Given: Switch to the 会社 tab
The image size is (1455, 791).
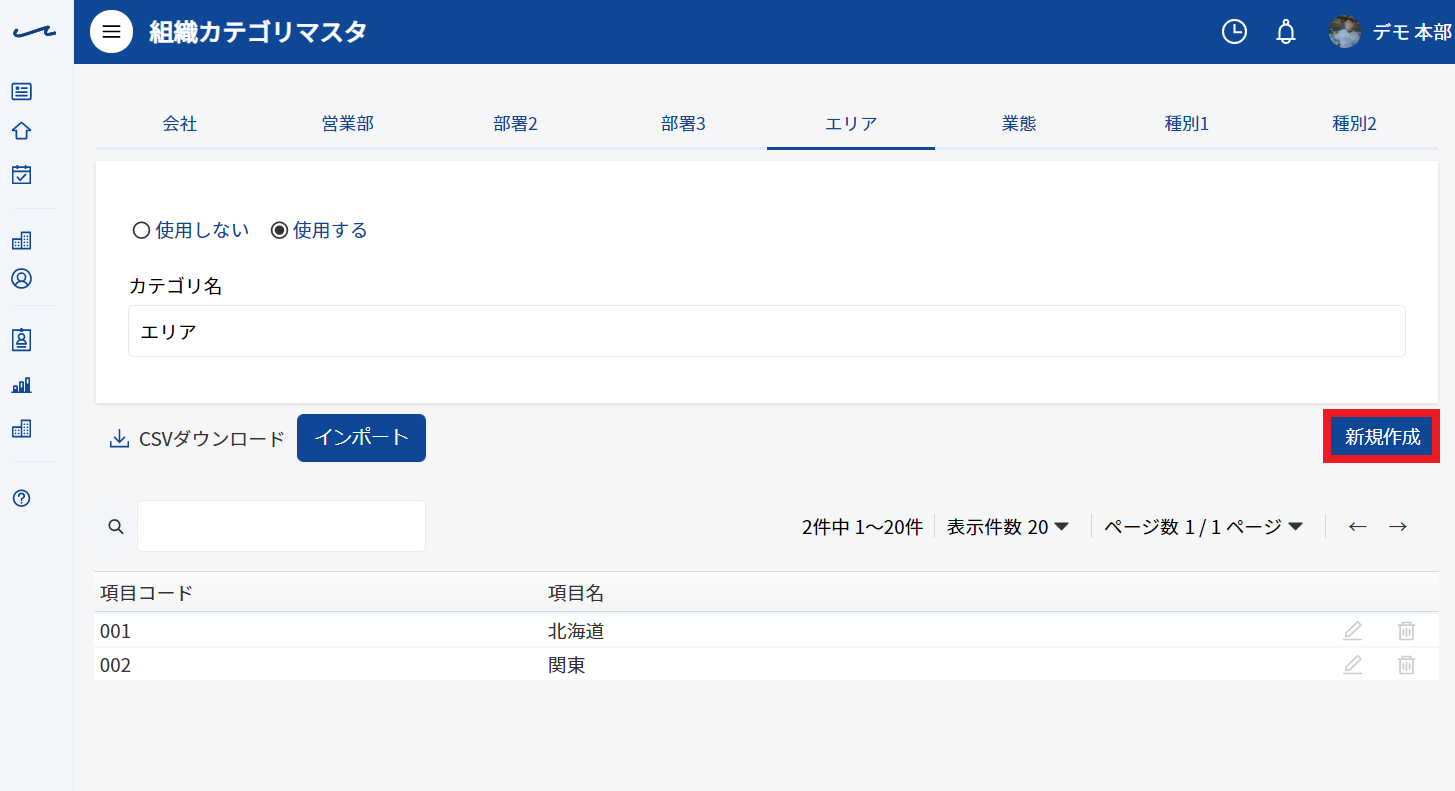Looking at the screenshot, I should (180, 124).
